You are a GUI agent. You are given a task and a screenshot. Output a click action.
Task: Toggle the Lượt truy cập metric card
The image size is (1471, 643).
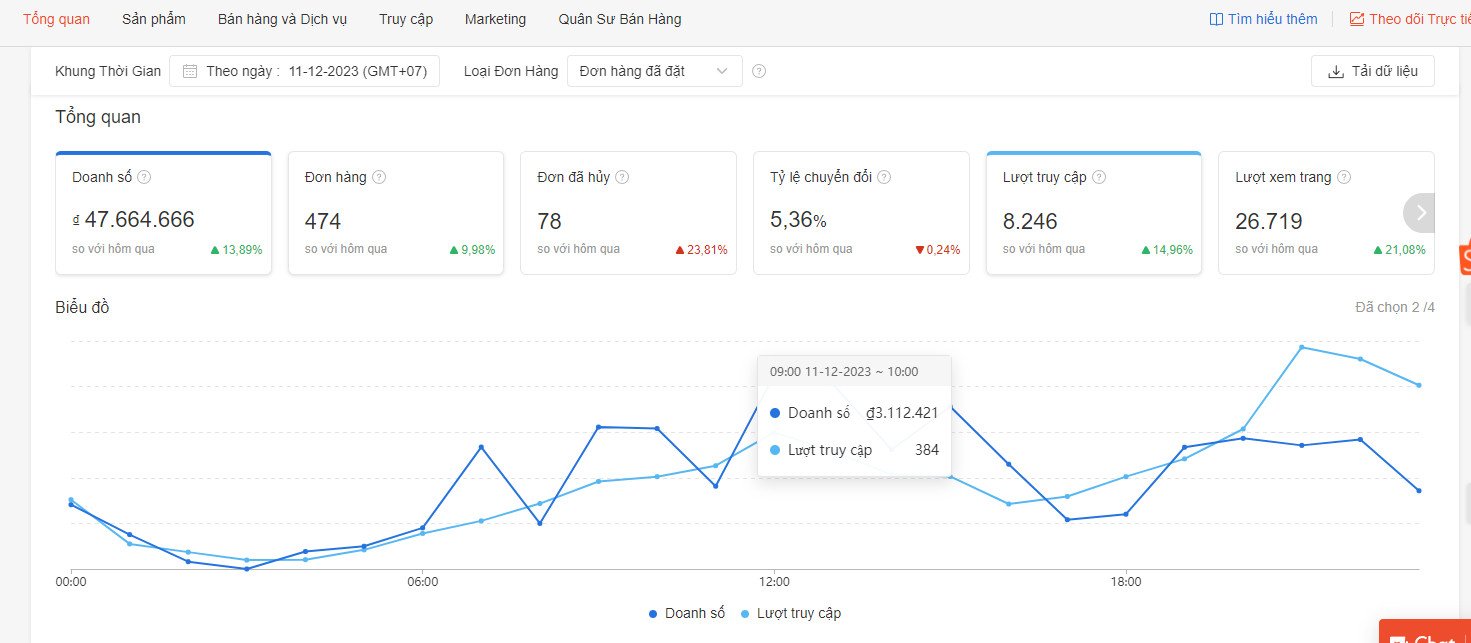(1093, 213)
